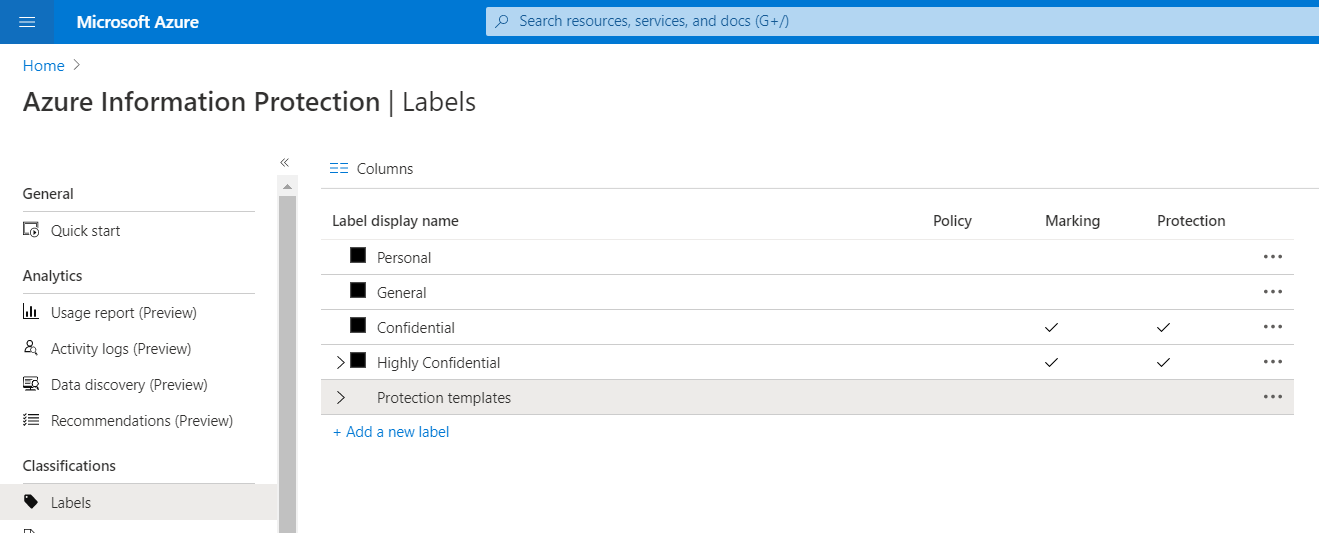This screenshot has height=533, width=1319.
Task: Collapse the sidebar with double chevron
Action: tap(284, 162)
